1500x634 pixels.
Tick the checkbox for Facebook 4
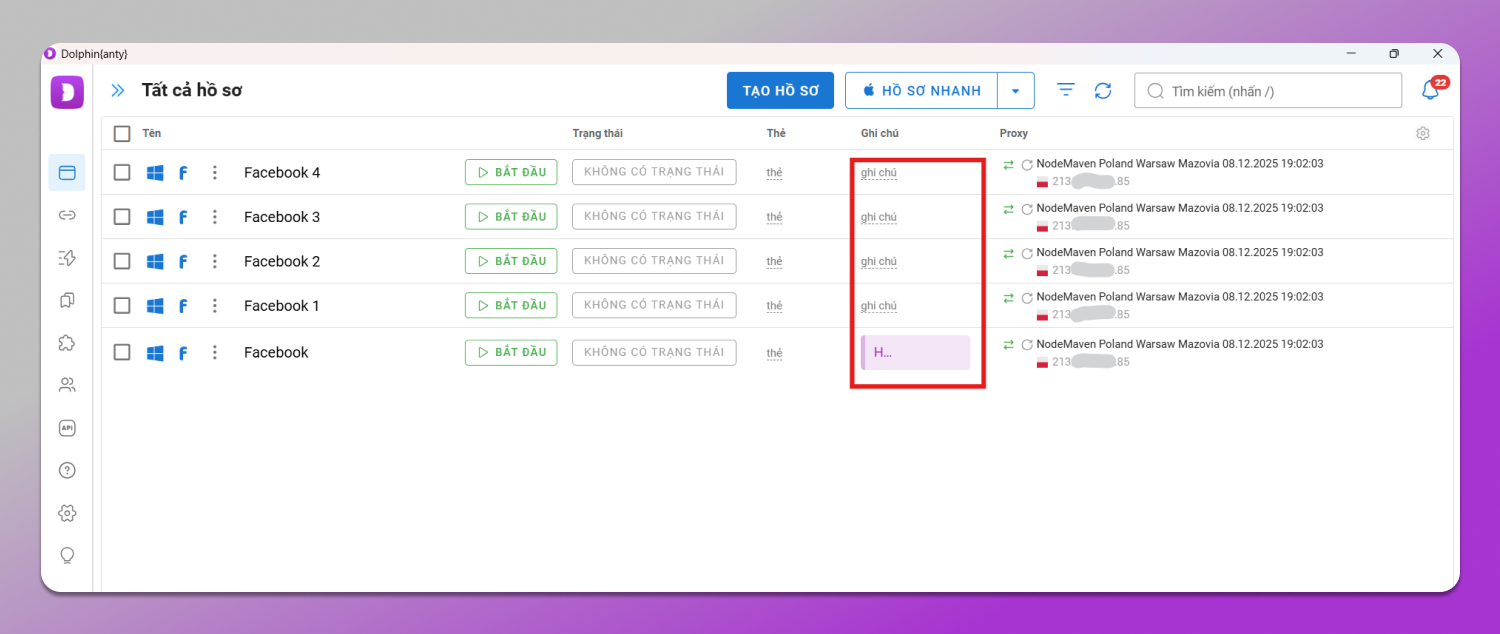click(122, 172)
